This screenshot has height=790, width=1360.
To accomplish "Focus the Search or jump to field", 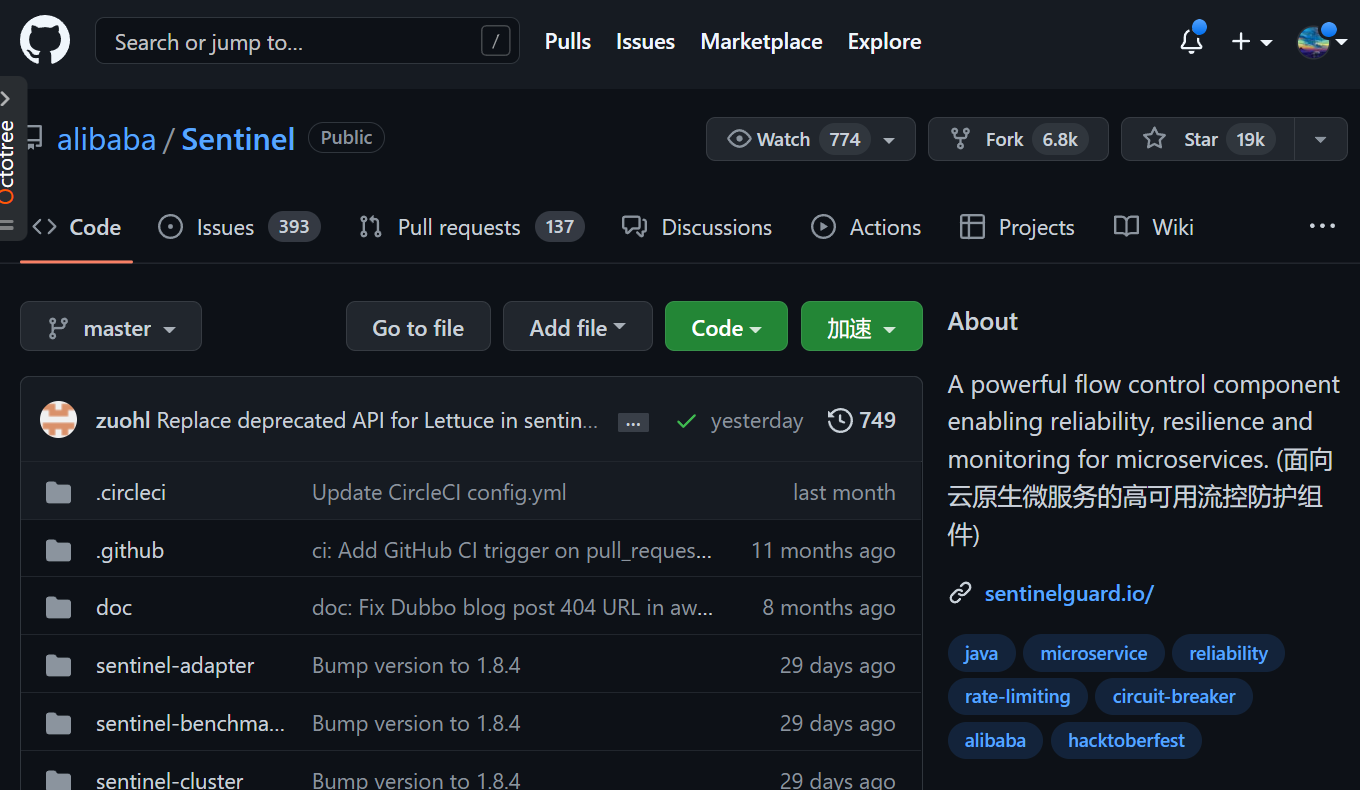I will [x=307, y=41].
